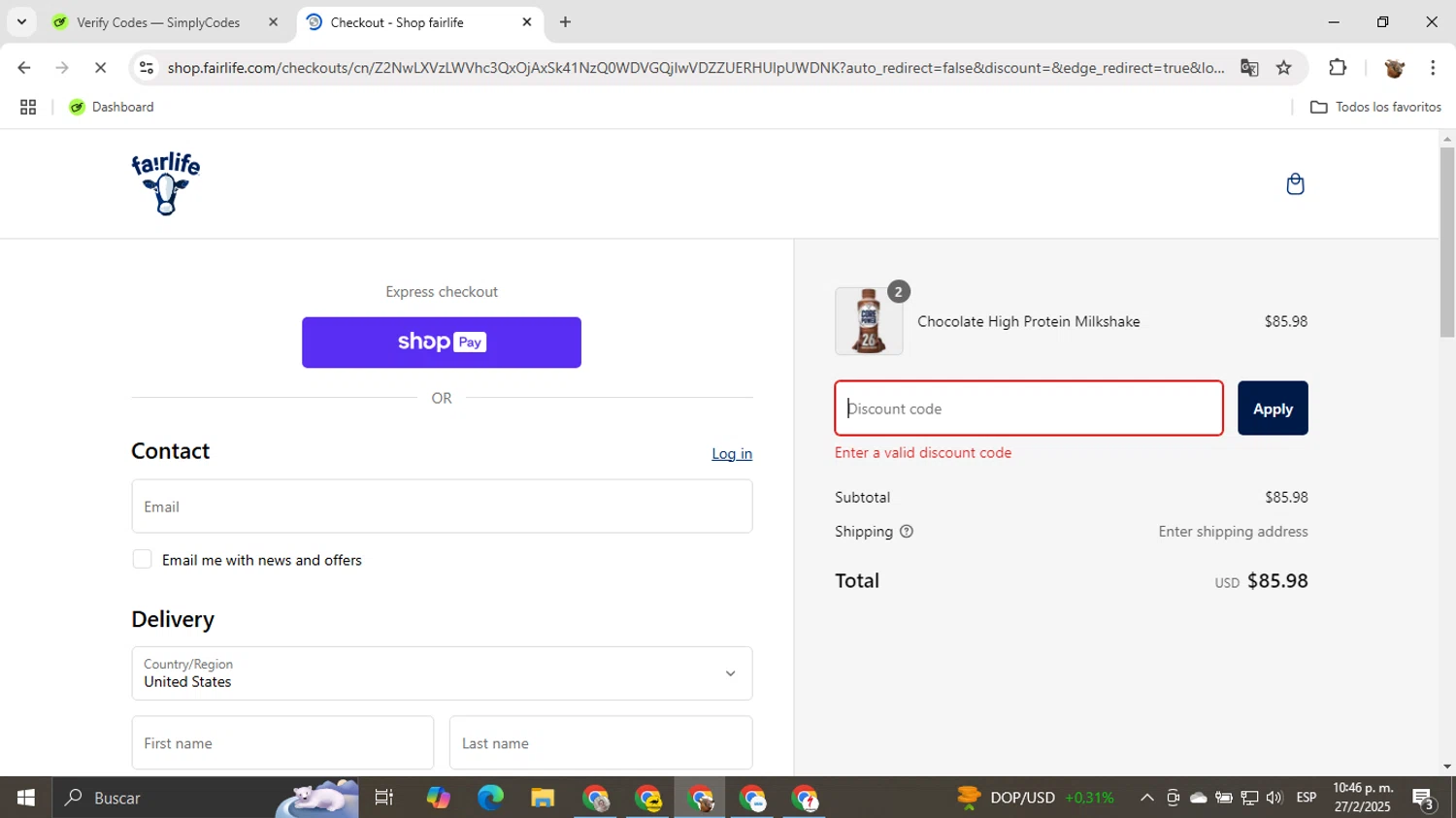Show hidden system tray icons
The height and width of the screenshot is (818, 1456).
[x=1146, y=798]
